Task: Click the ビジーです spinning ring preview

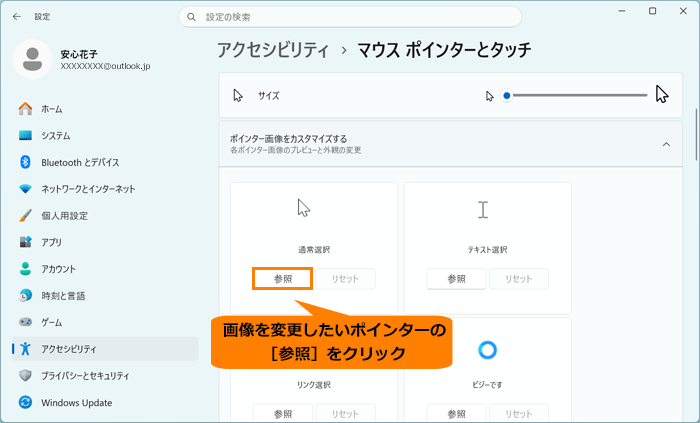Action: coord(487,350)
